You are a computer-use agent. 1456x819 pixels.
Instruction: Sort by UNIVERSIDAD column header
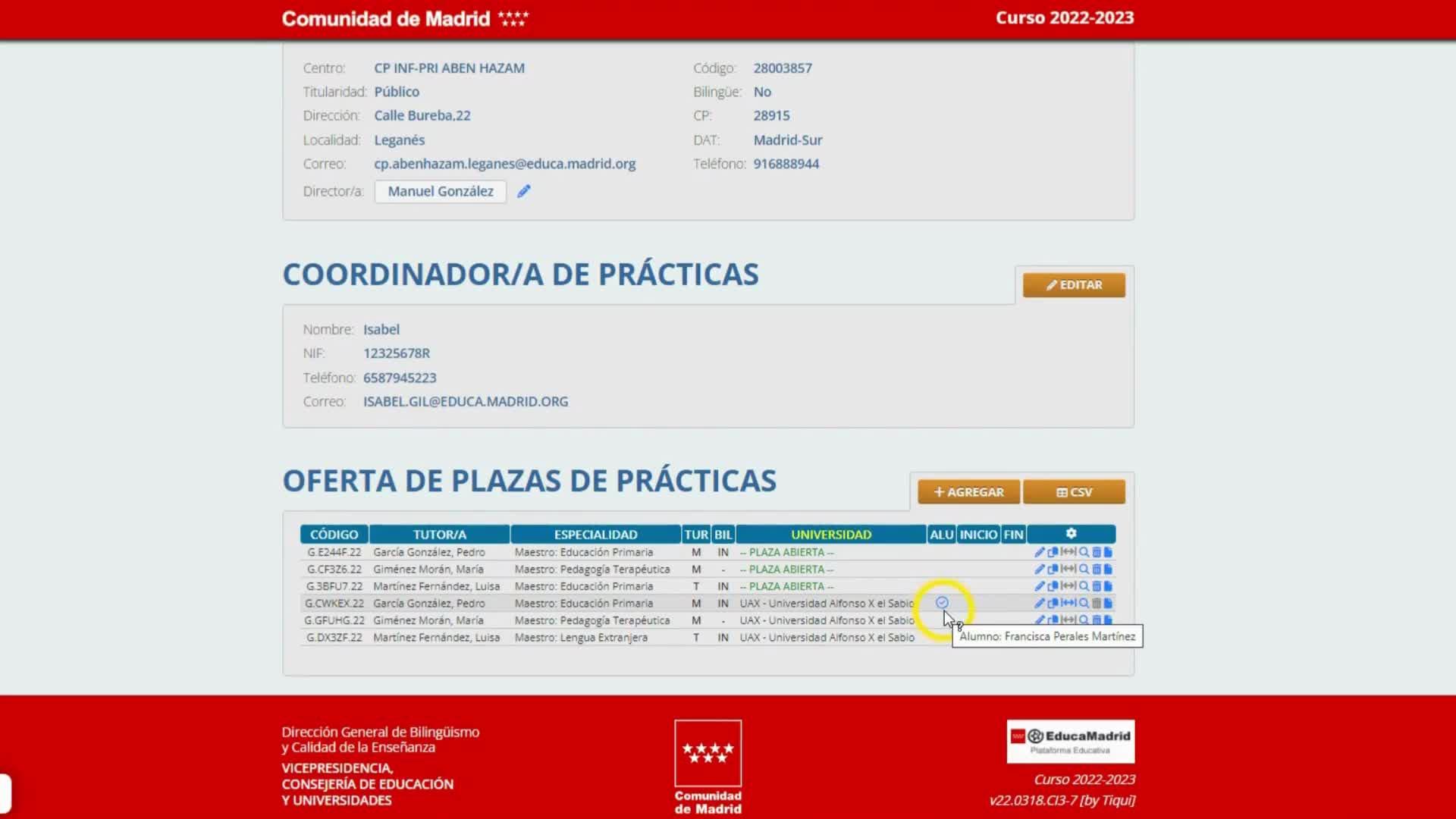(830, 534)
